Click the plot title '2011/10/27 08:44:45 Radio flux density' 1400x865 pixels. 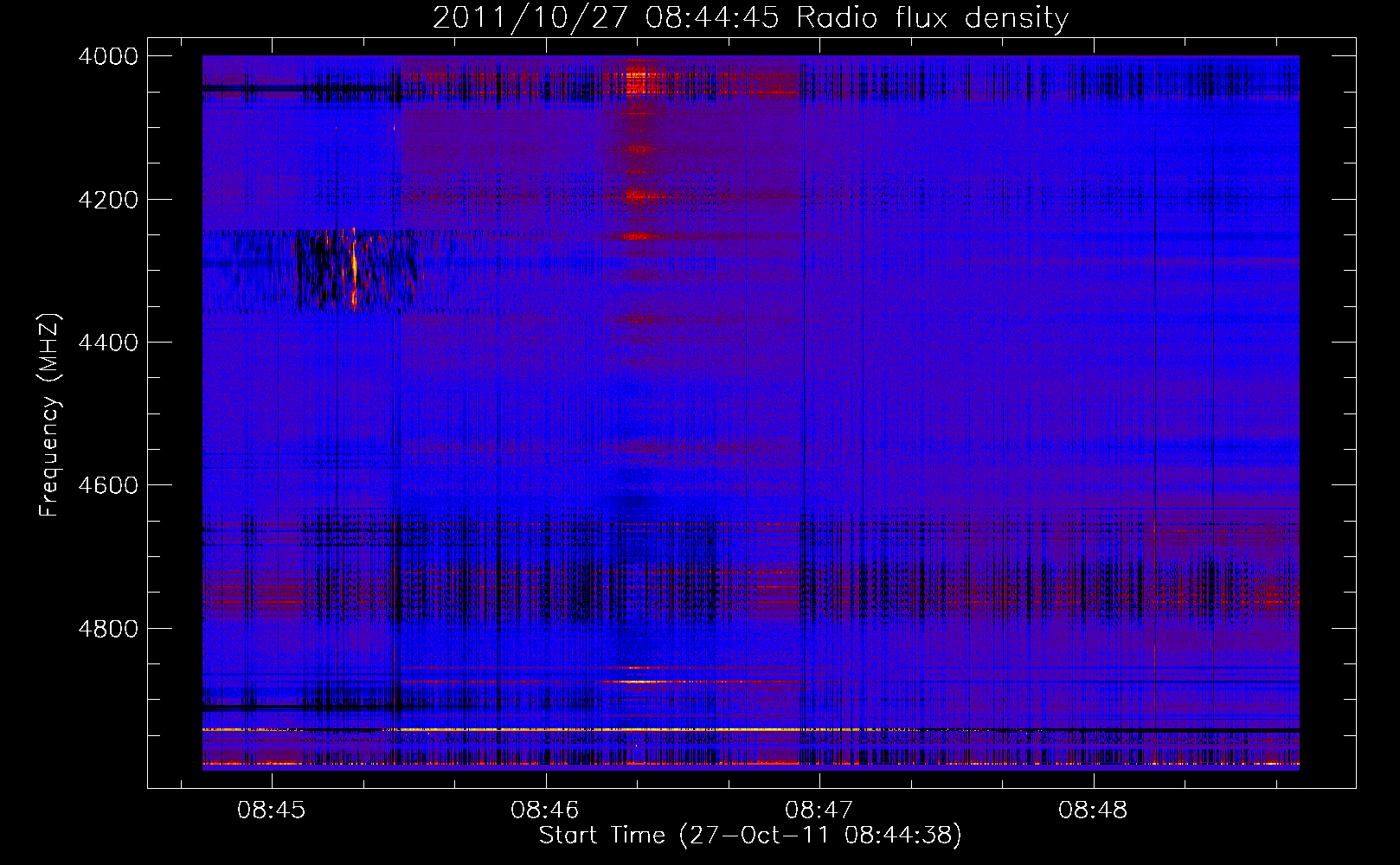tap(750, 17)
